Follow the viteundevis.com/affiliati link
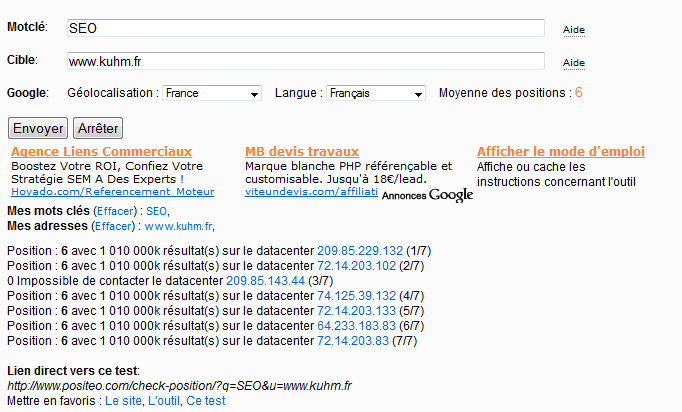682x412 pixels. [x=311, y=192]
